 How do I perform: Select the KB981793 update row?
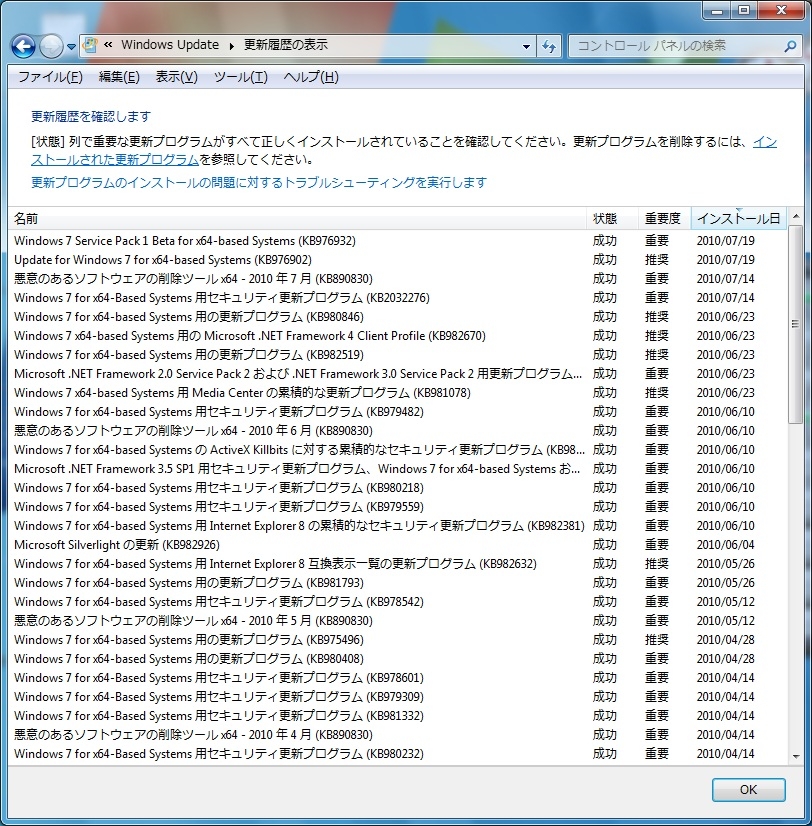(398, 582)
